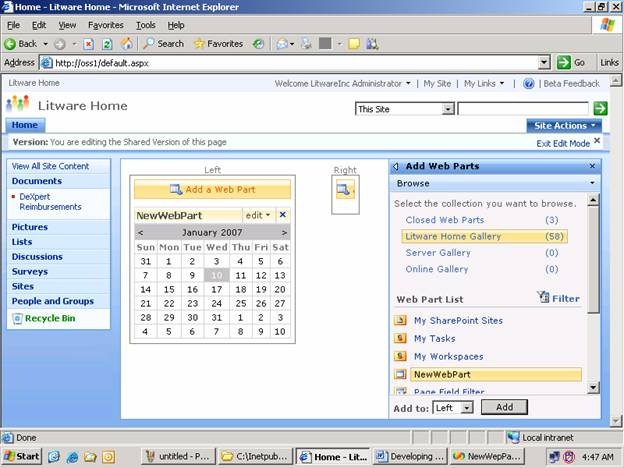The width and height of the screenshot is (624, 468).
Task: Click the My Workspaces web part icon
Action: click(x=400, y=356)
